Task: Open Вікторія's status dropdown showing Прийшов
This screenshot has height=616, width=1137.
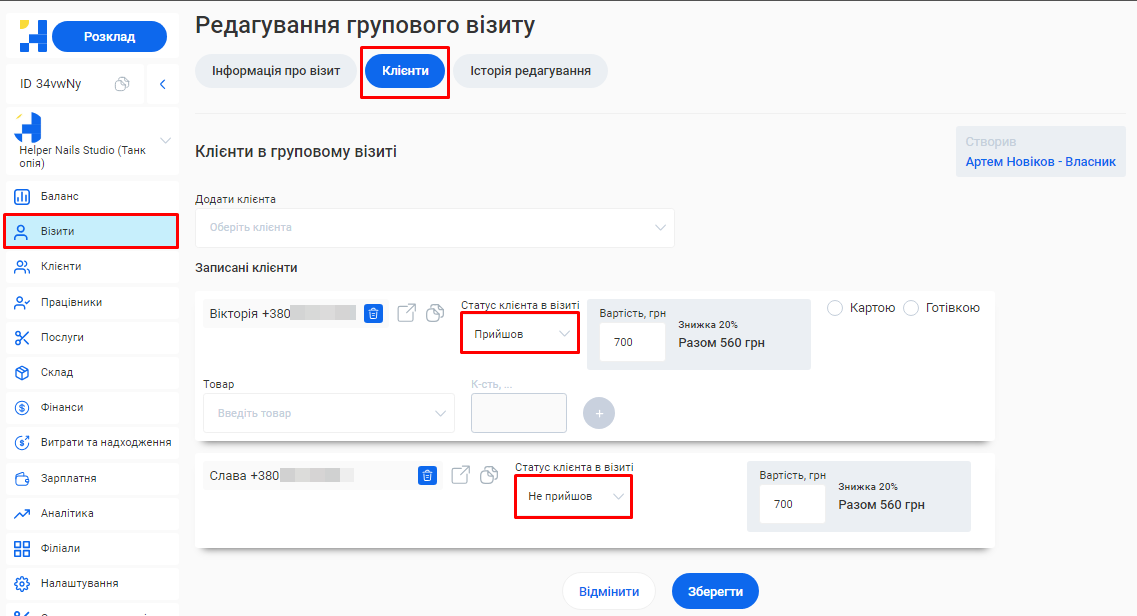Action: coord(521,334)
